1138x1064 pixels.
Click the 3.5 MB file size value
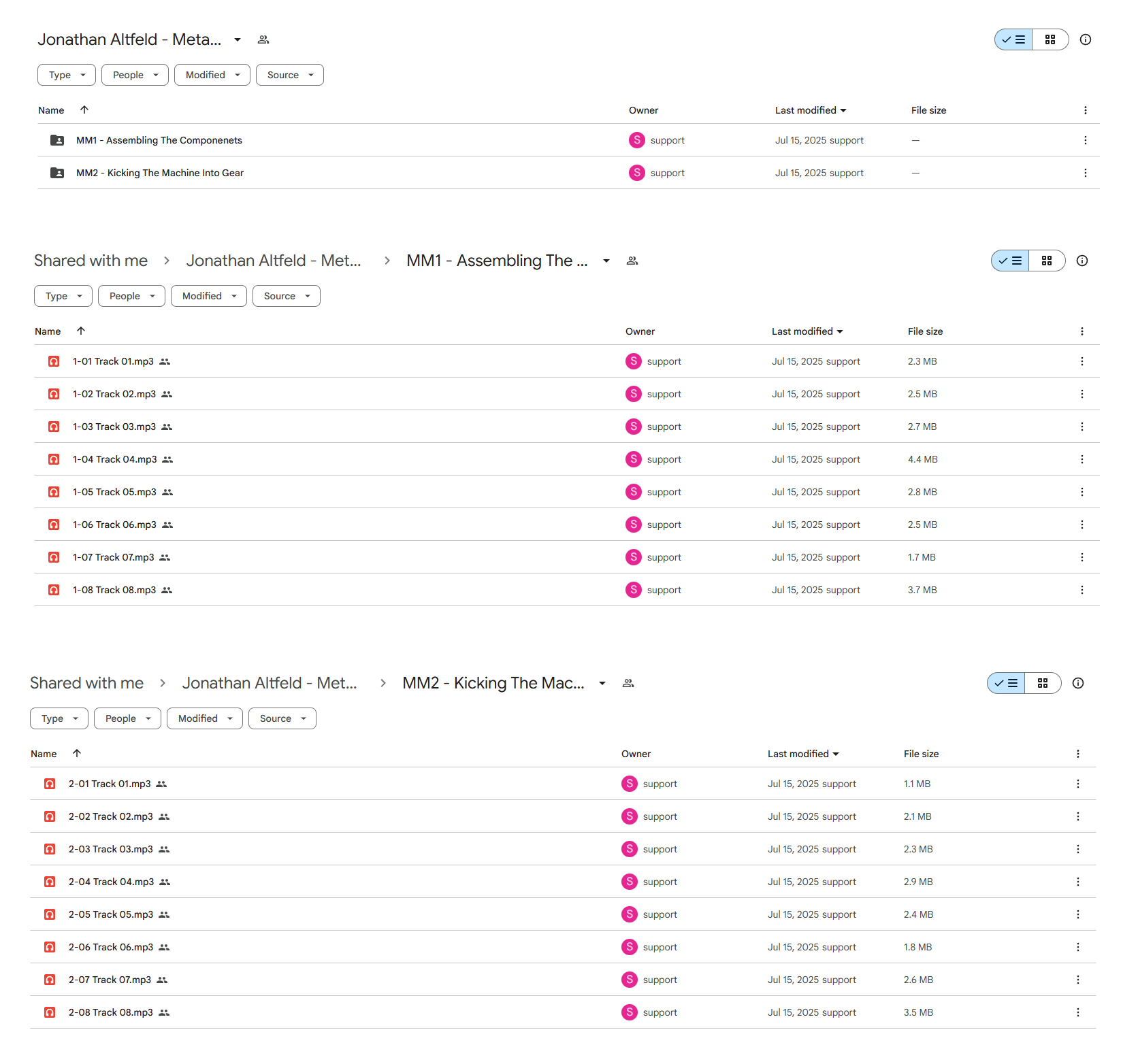[918, 1012]
